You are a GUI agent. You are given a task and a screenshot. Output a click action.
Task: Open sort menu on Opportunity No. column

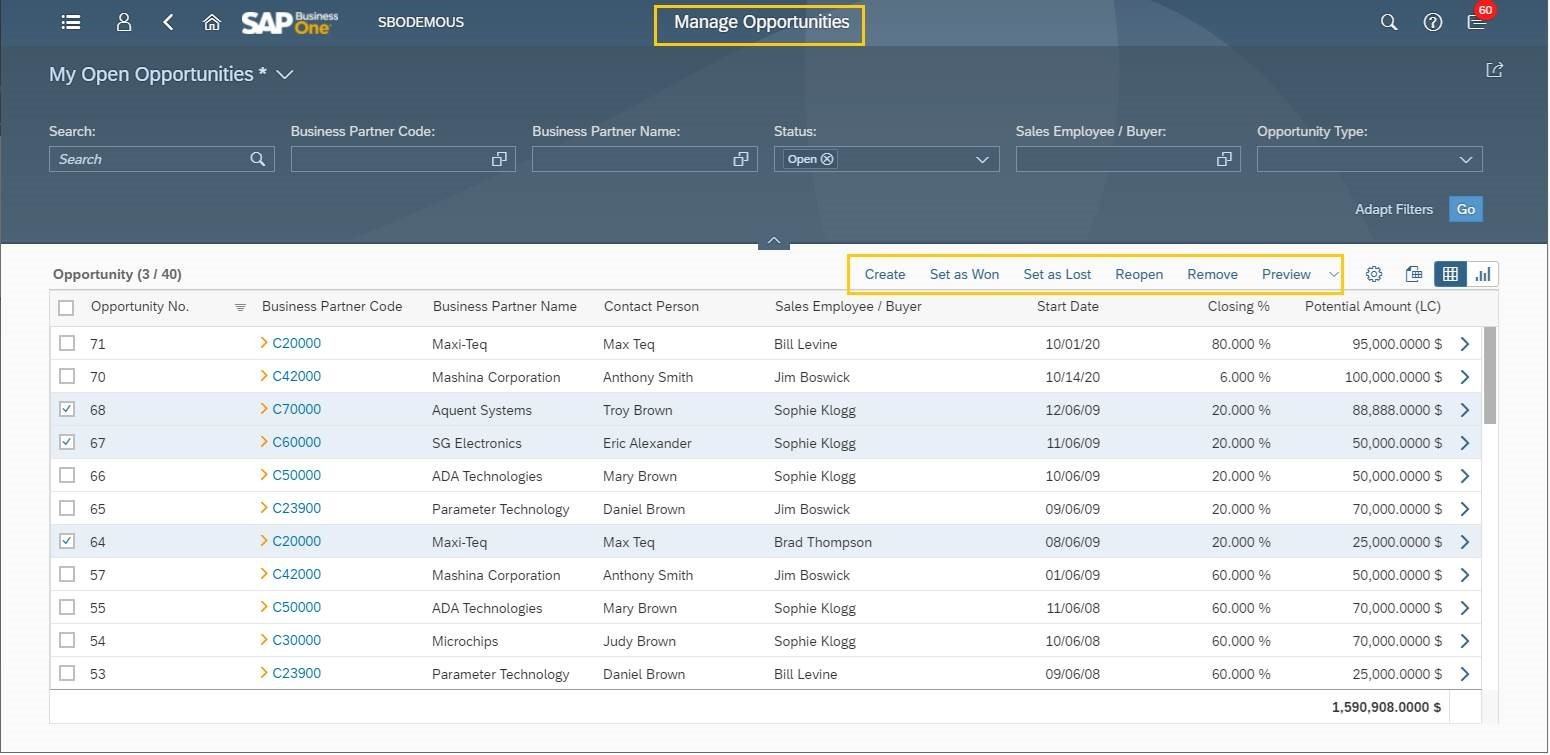pyautogui.click(x=240, y=307)
